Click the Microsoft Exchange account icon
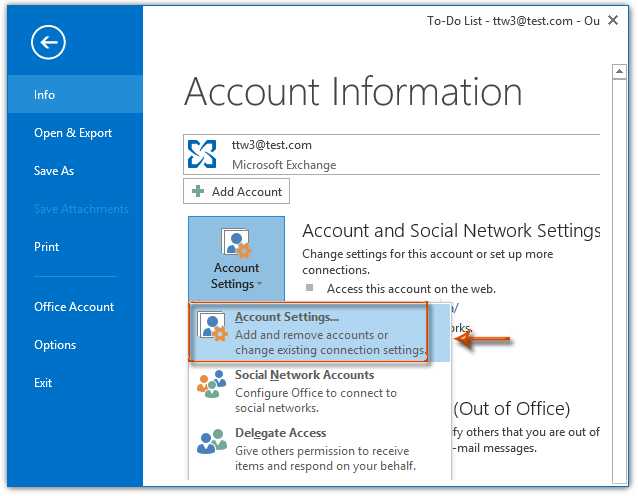The image size is (638, 496). (204, 154)
